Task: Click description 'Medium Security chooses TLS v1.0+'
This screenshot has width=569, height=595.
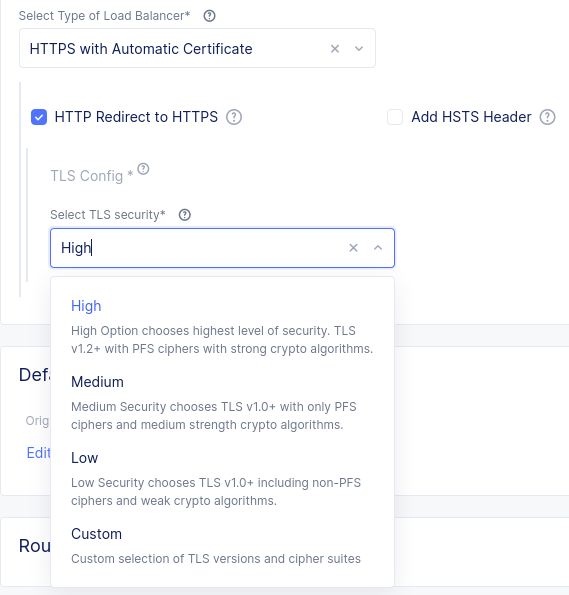Action: click(x=214, y=416)
